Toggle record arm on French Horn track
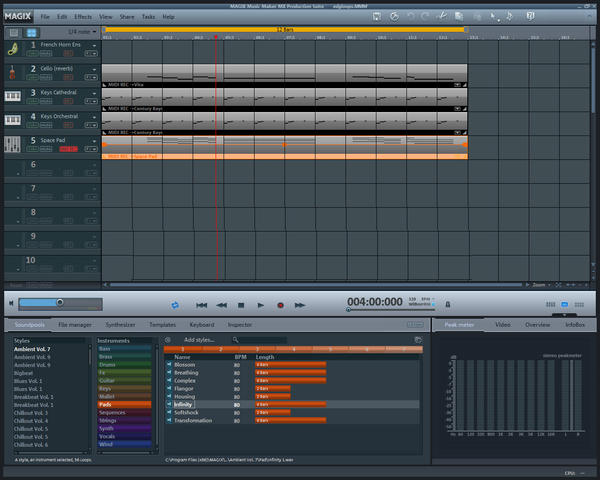The height and width of the screenshot is (480, 600). [68, 54]
